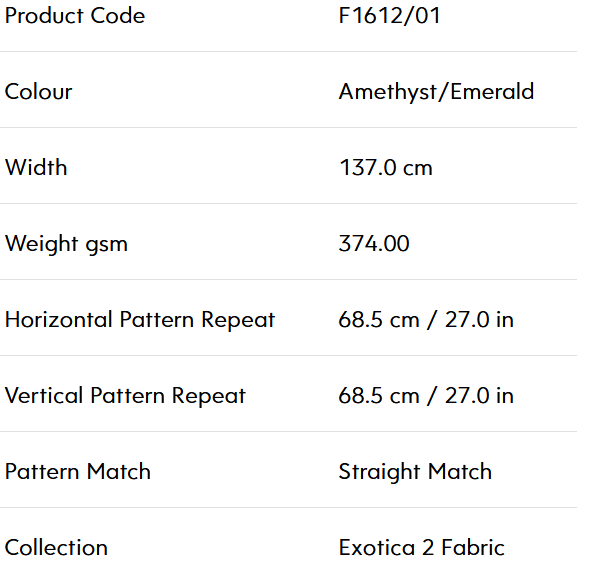
Task: Select the Straight Match value
Action: 415,473
